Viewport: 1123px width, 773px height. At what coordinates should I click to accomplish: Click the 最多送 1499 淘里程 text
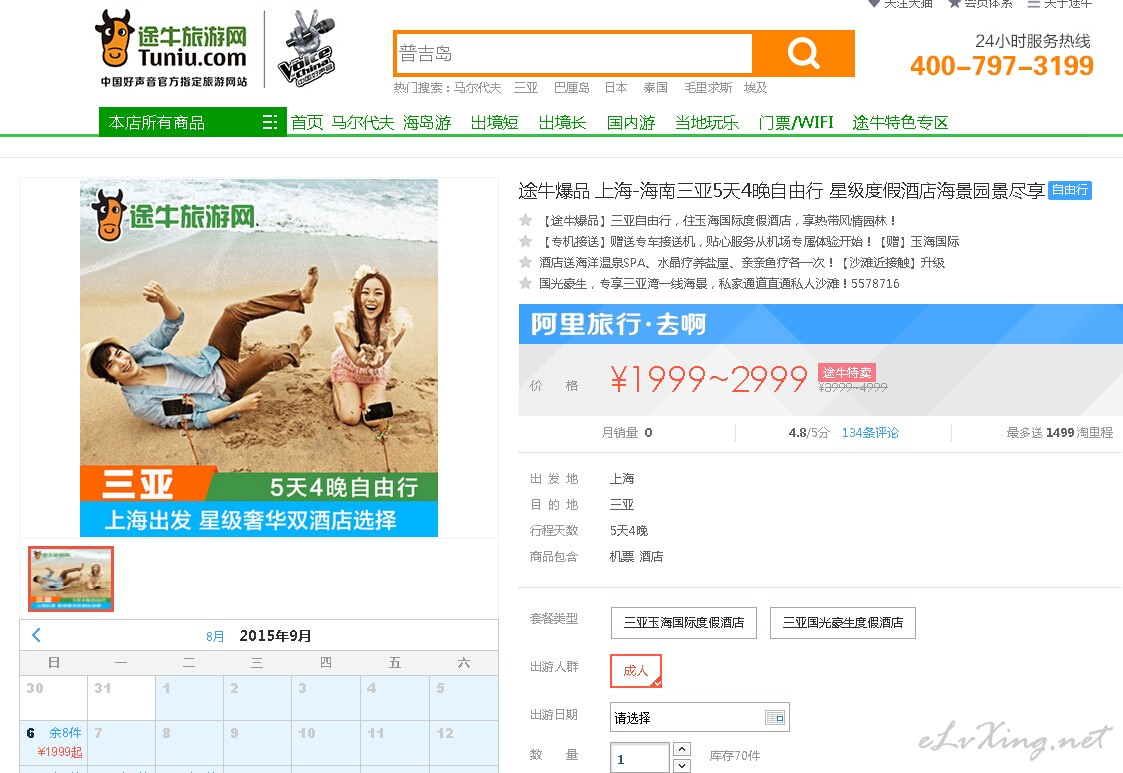1059,432
